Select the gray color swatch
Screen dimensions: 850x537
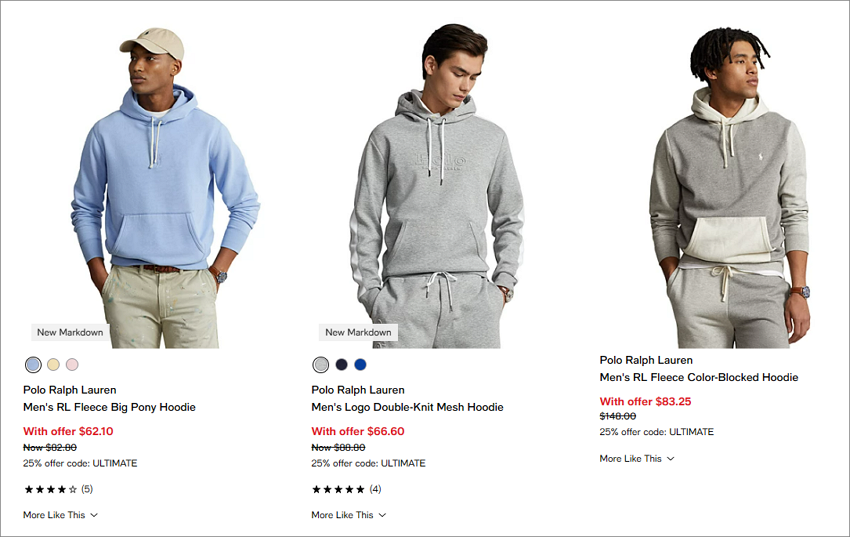click(x=321, y=365)
